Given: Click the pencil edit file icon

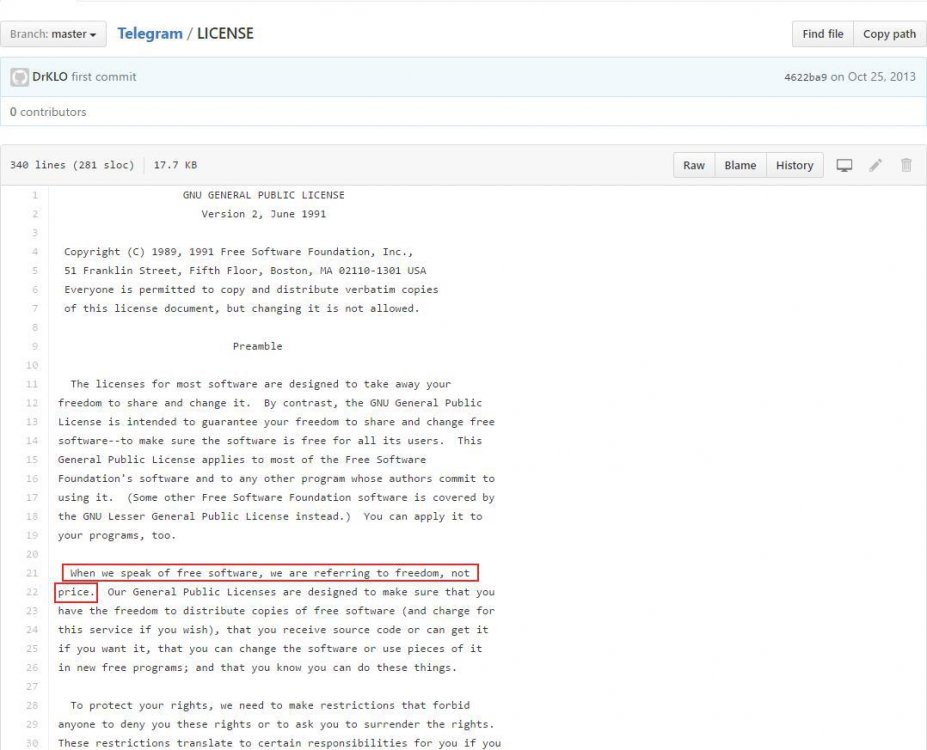Looking at the screenshot, I should (x=875, y=165).
